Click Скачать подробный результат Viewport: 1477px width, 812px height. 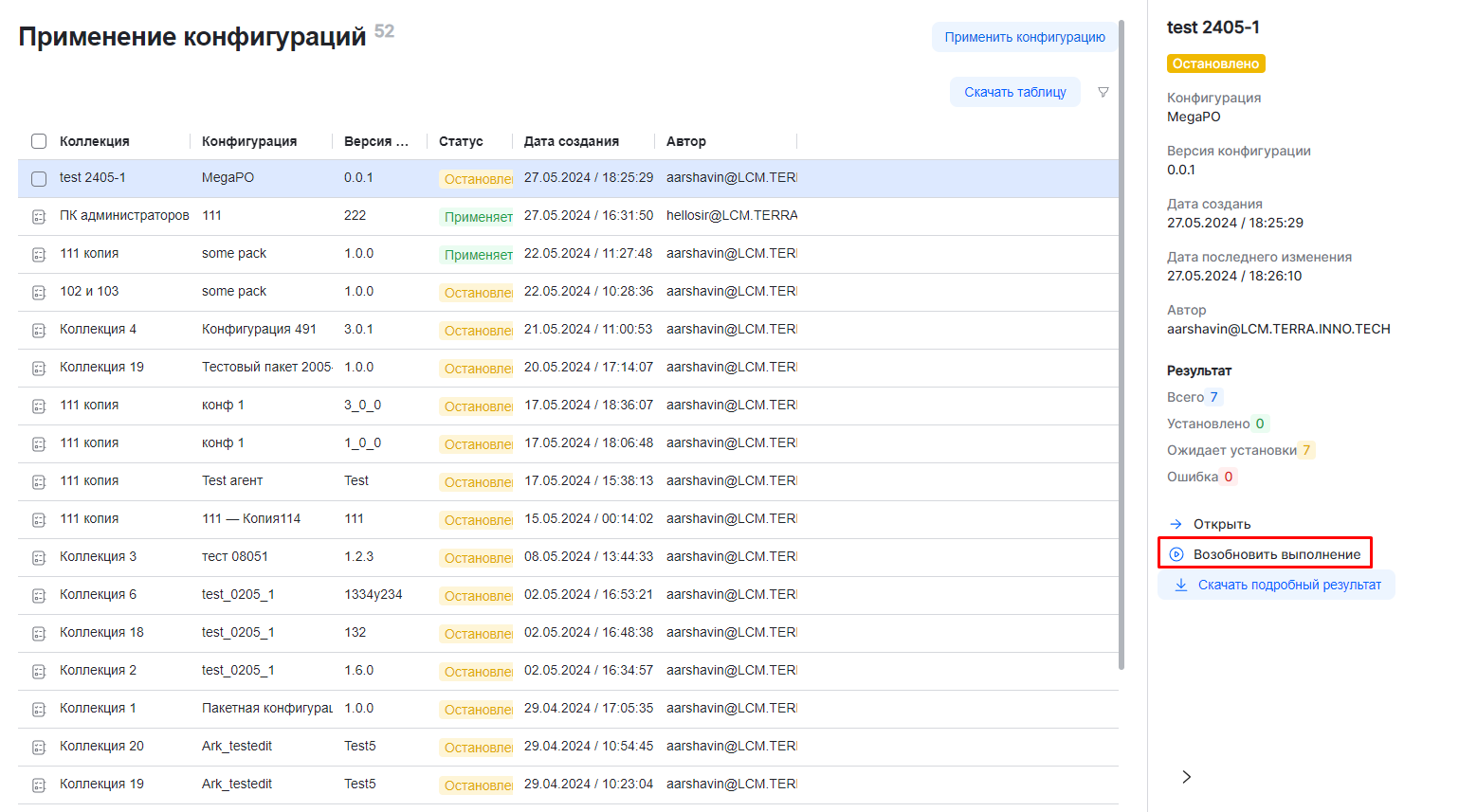1276,585
